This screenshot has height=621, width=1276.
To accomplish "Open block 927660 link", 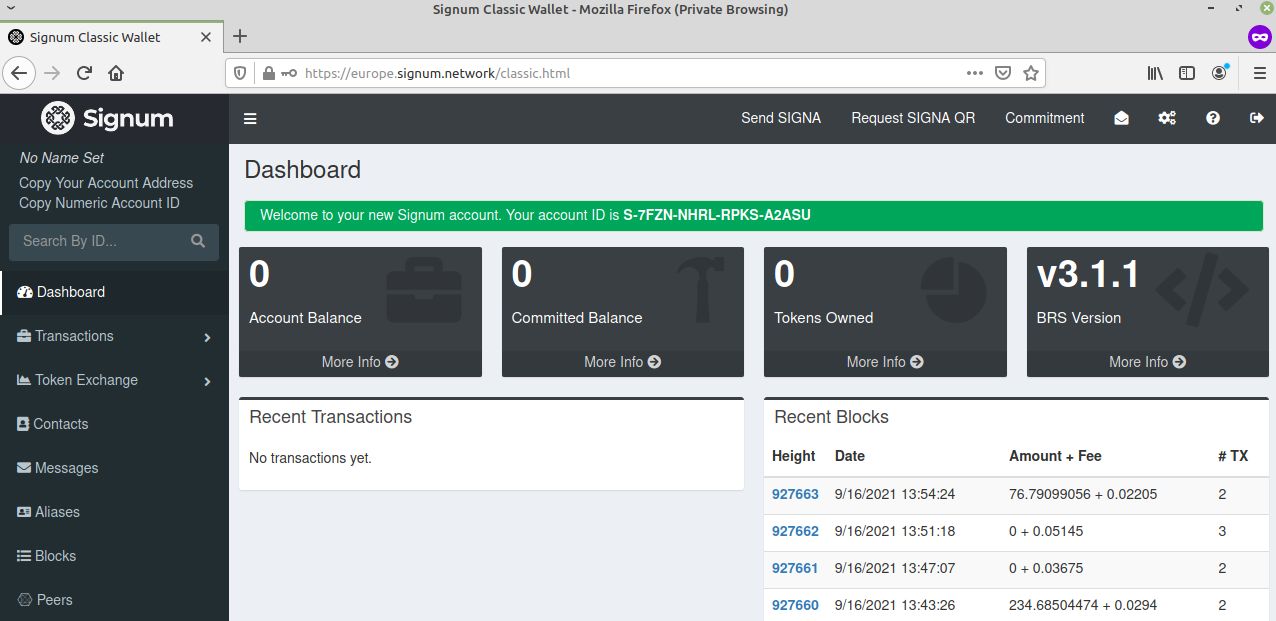I will pyautogui.click(x=795, y=605).
